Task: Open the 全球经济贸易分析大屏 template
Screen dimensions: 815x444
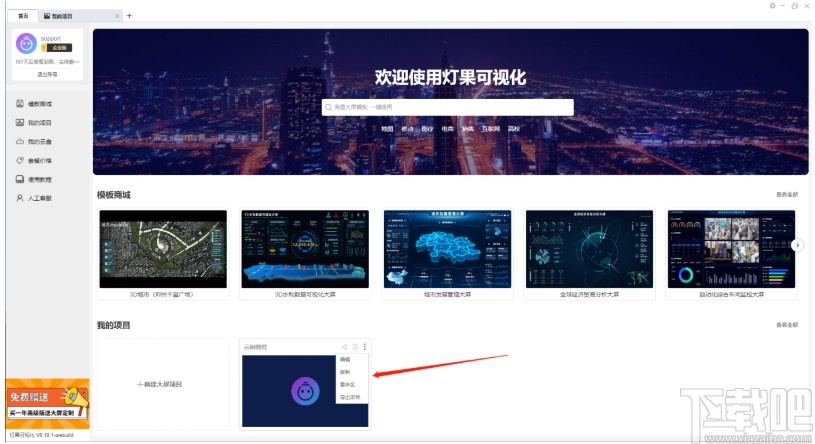Action: point(589,254)
